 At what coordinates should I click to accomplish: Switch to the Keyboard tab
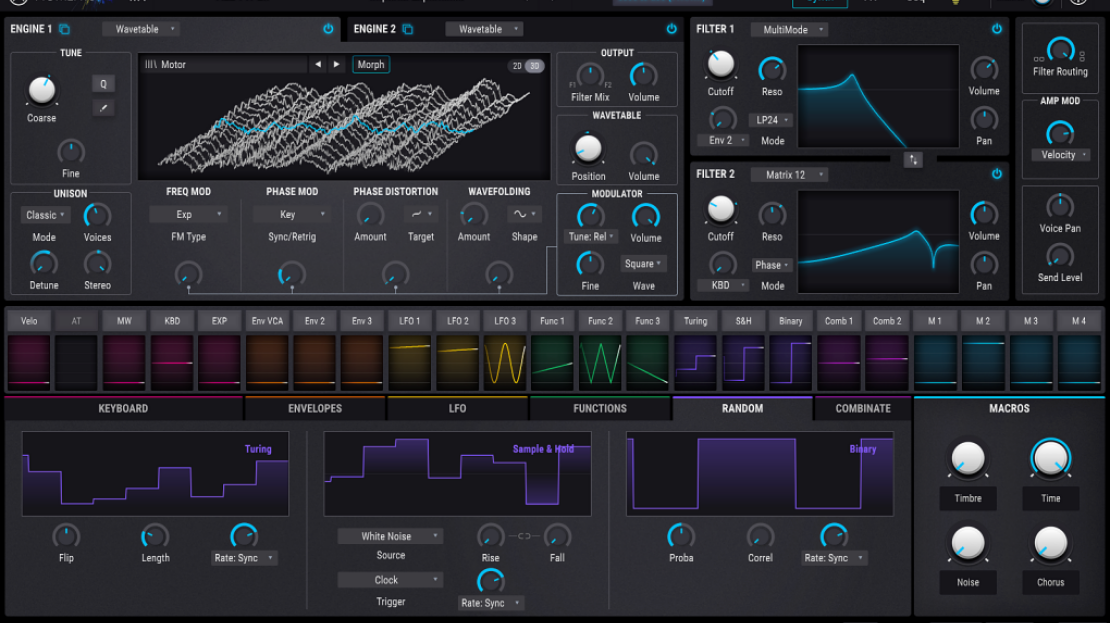(x=123, y=408)
